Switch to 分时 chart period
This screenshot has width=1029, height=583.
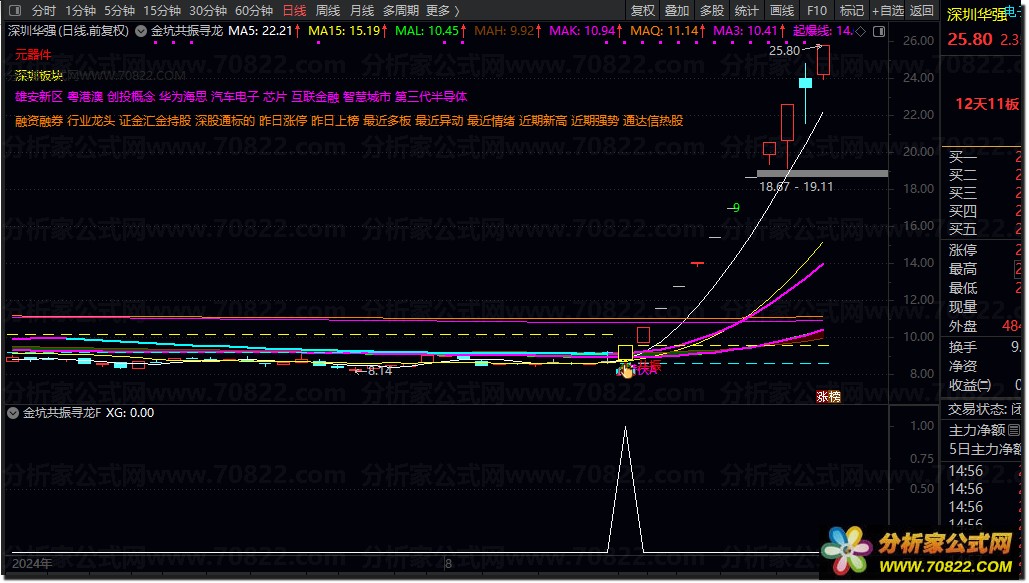pos(44,11)
